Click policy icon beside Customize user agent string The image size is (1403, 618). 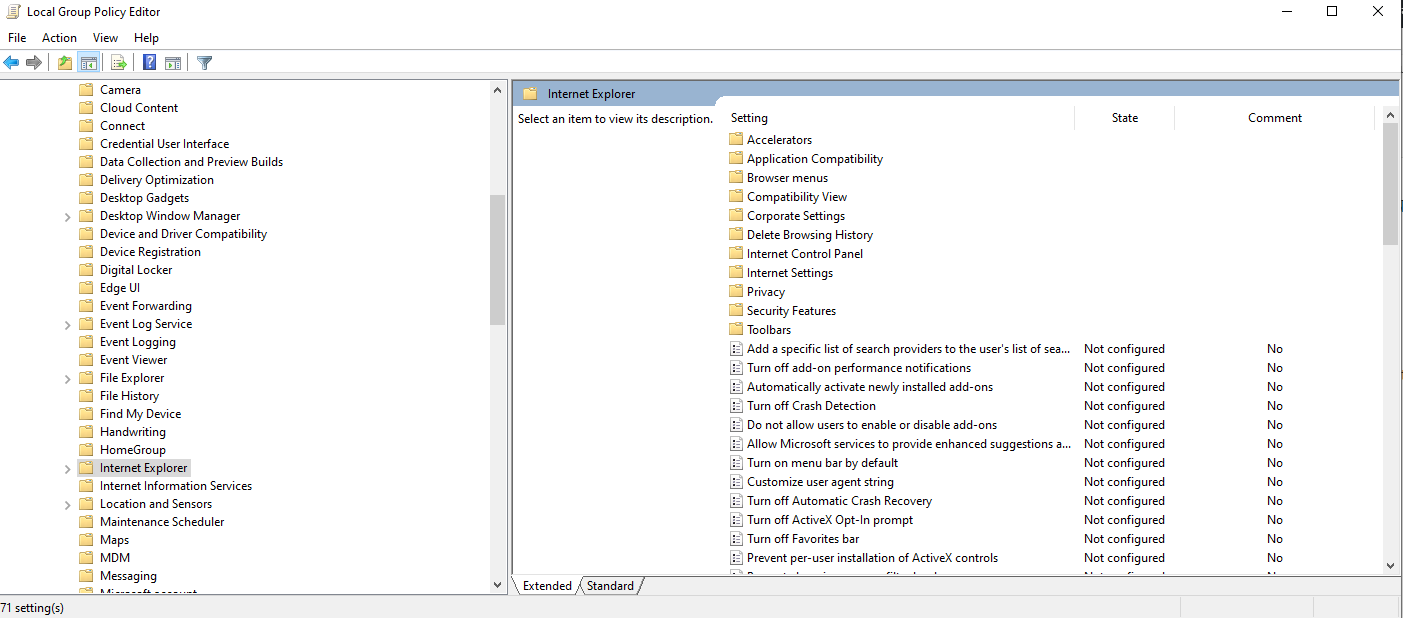click(736, 482)
